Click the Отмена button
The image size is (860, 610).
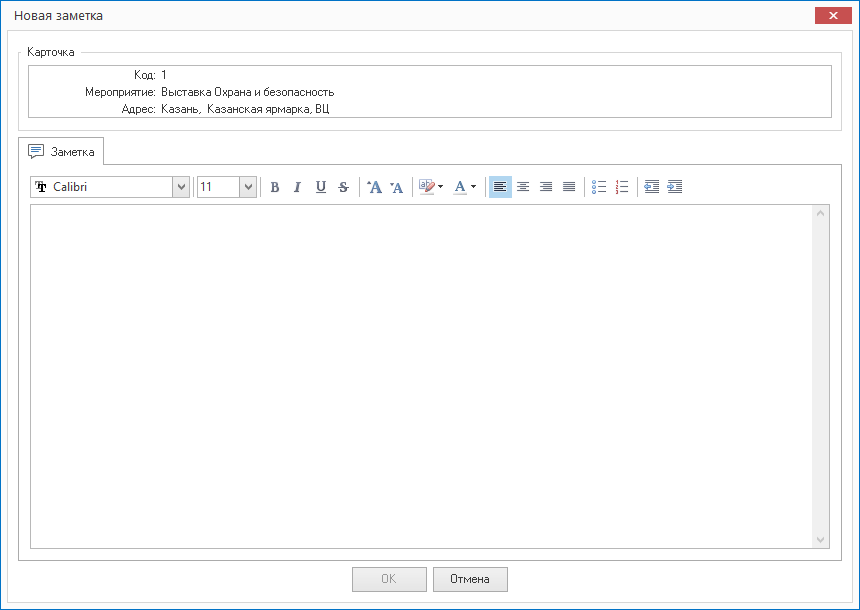470,579
